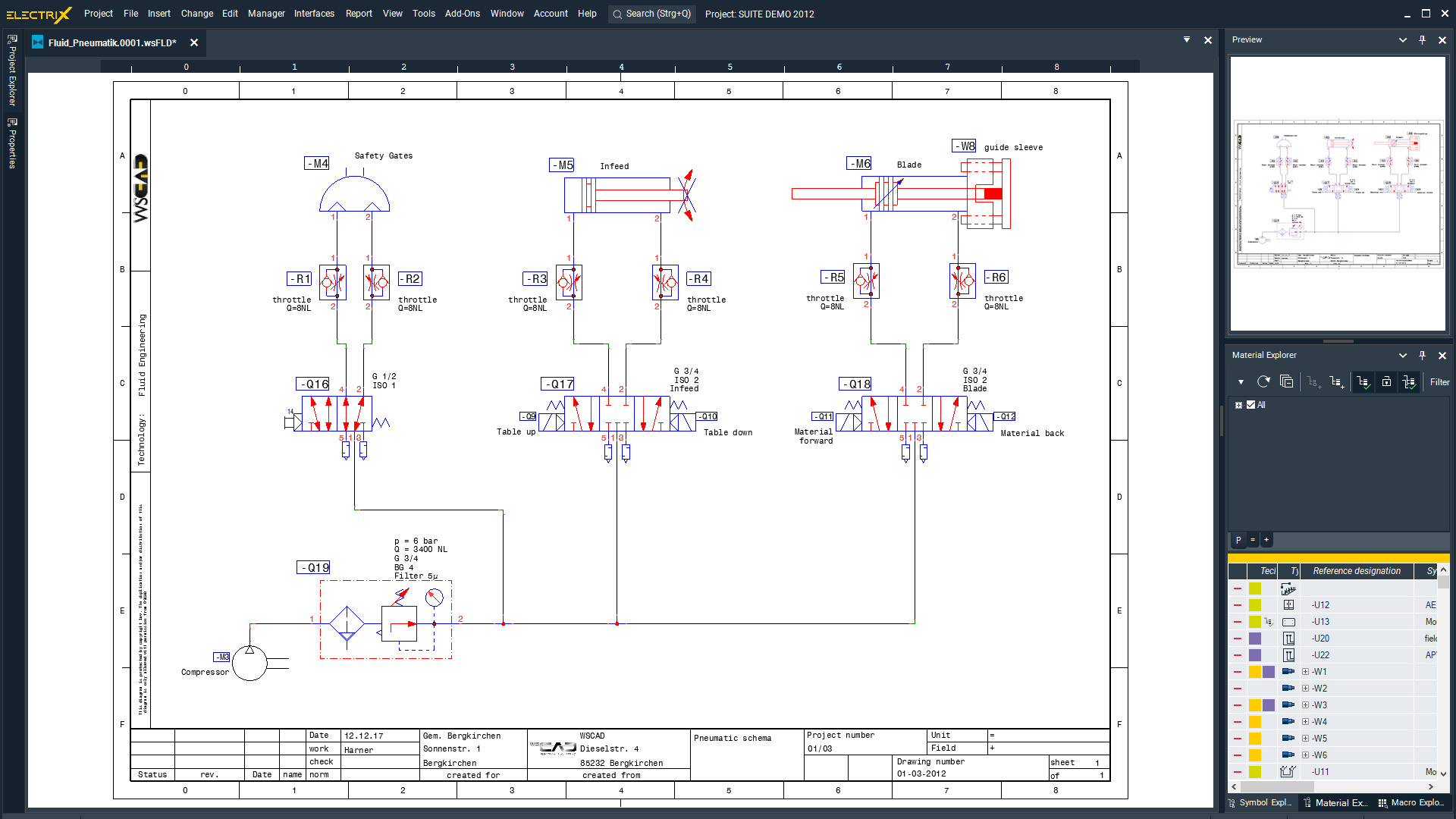Click the lock icon in Material Explorer toolbar
This screenshot has width=1456, height=819.
pyautogui.click(x=1386, y=381)
